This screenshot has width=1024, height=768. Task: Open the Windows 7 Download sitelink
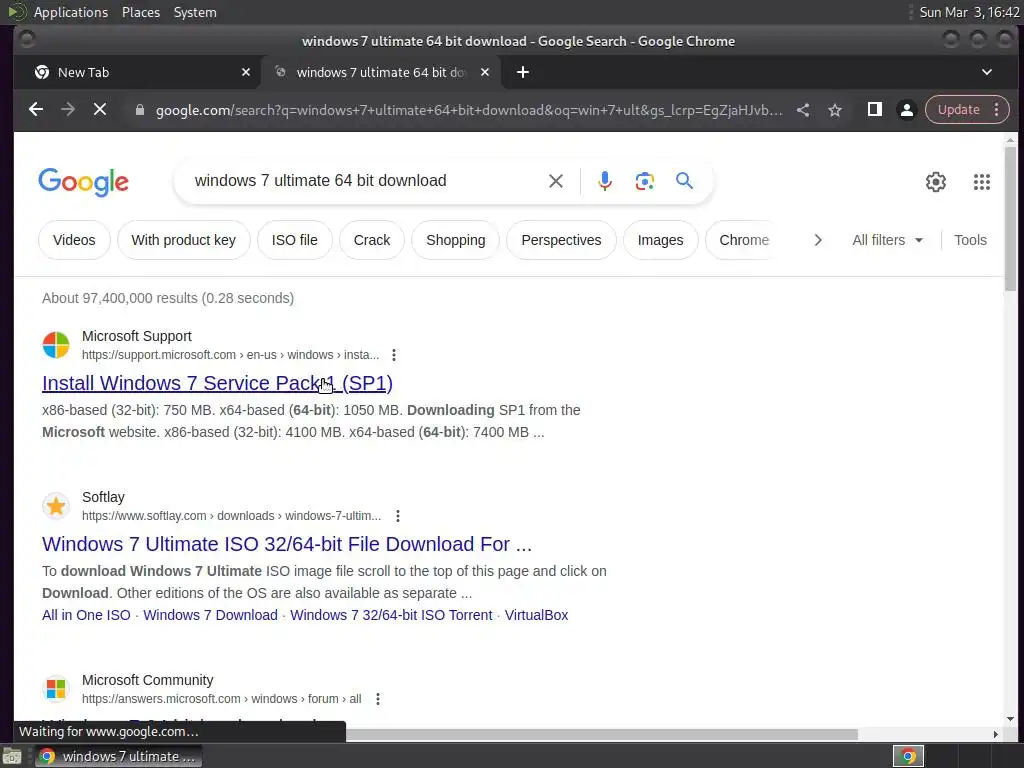210,615
